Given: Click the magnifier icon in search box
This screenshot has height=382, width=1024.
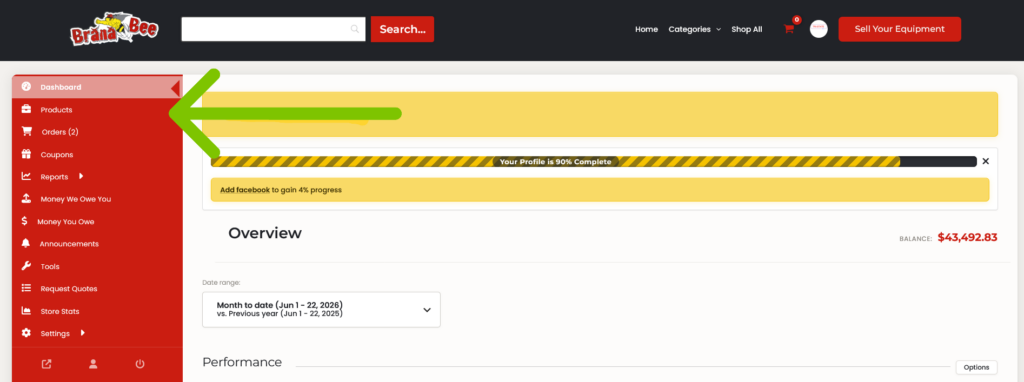Looking at the screenshot, I should [x=355, y=29].
